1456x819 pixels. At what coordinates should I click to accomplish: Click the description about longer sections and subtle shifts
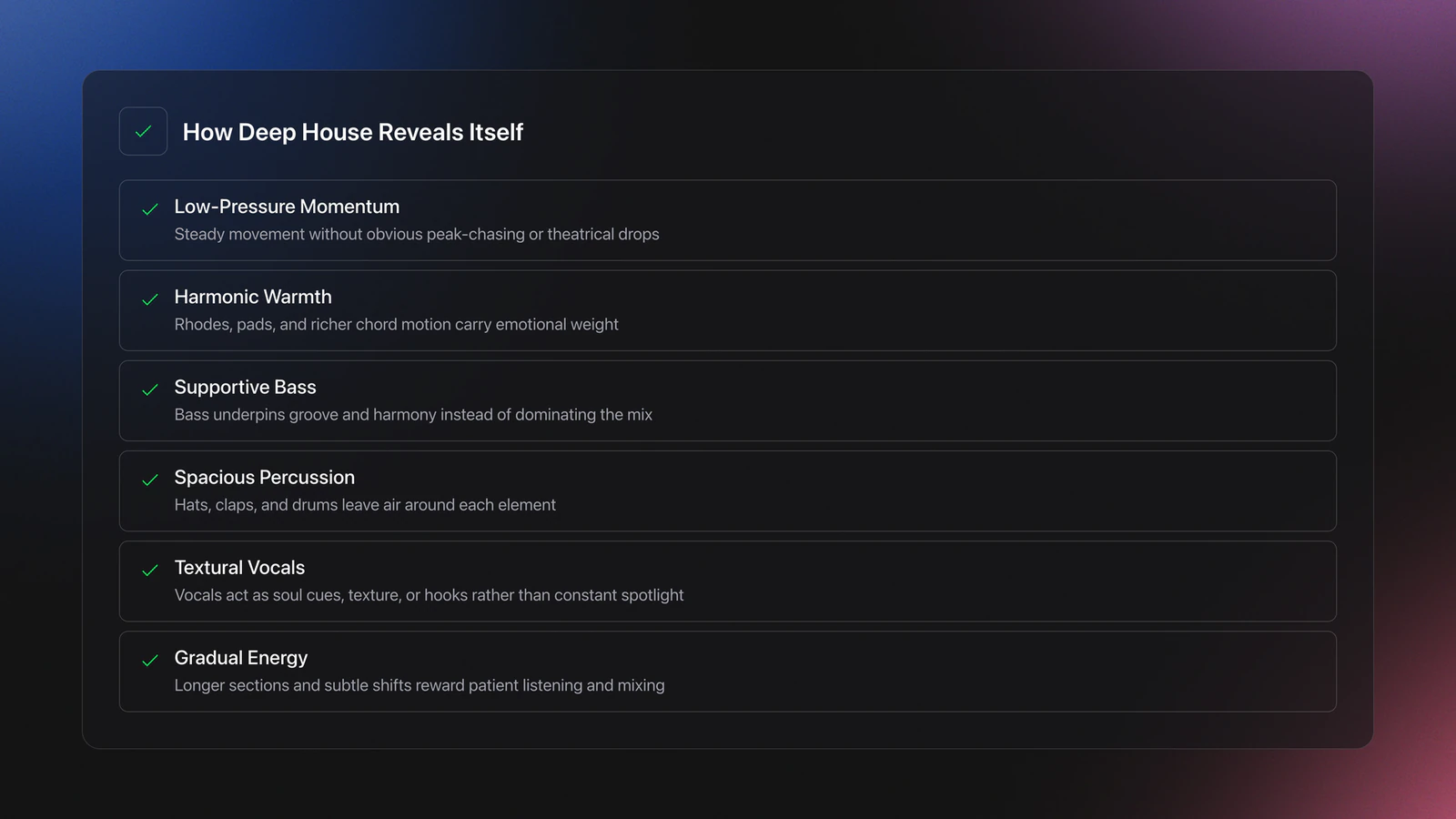click(x=420, y=684)
